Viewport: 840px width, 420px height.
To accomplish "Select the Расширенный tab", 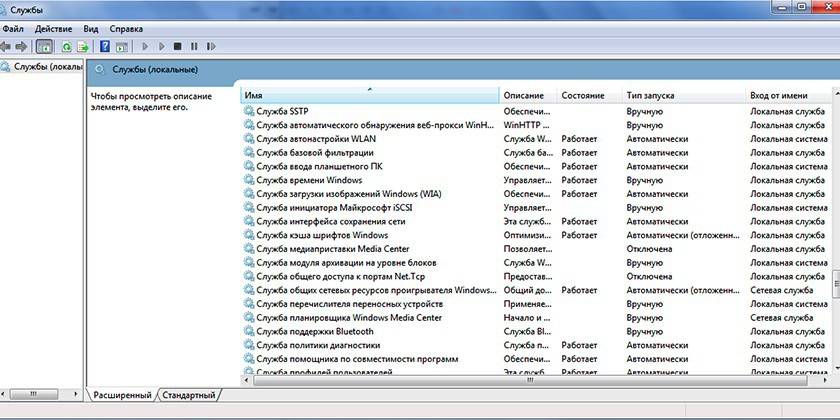I will (x=122, y=395).
